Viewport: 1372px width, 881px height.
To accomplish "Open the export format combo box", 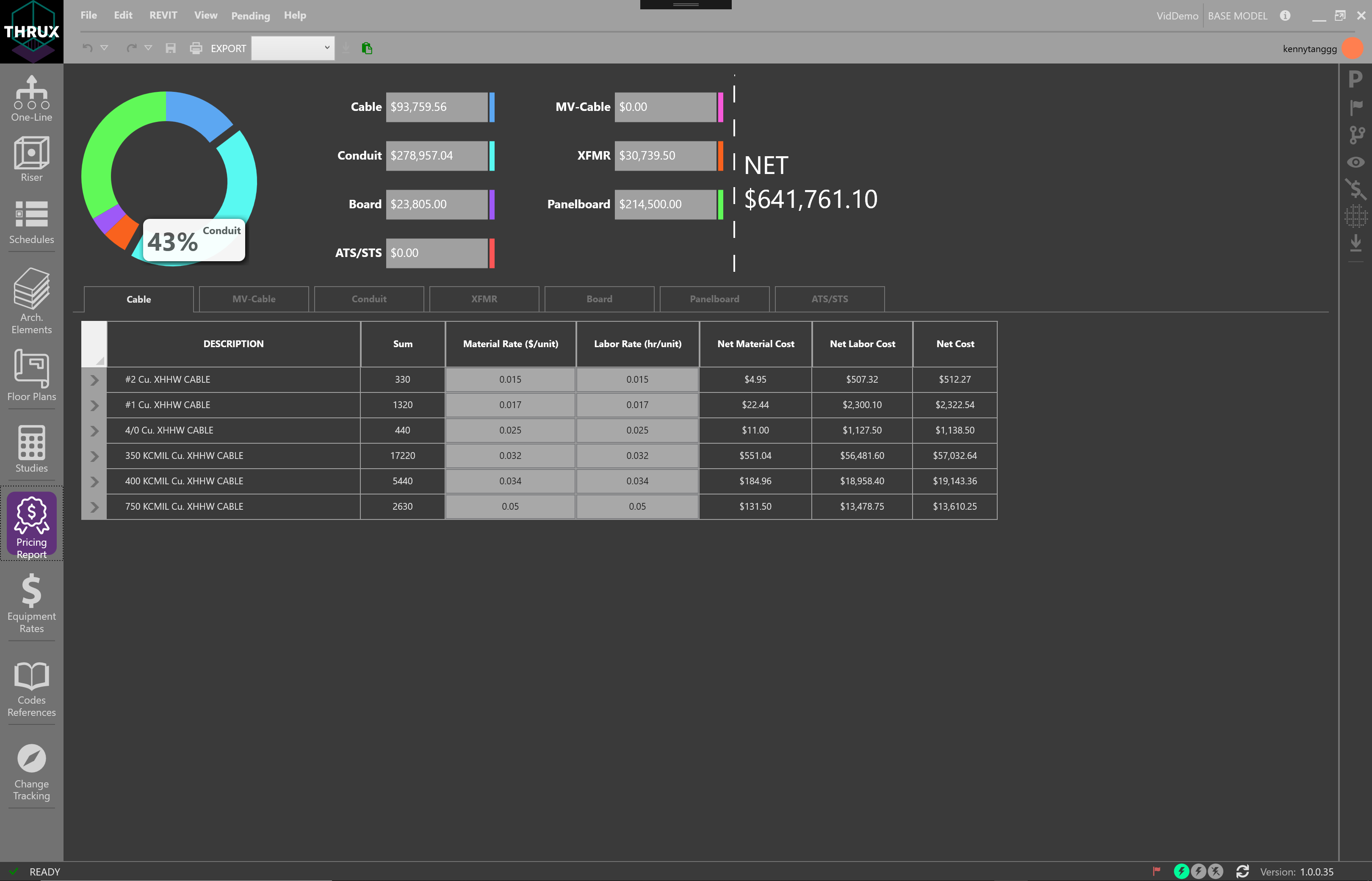I will coord(292,48).
